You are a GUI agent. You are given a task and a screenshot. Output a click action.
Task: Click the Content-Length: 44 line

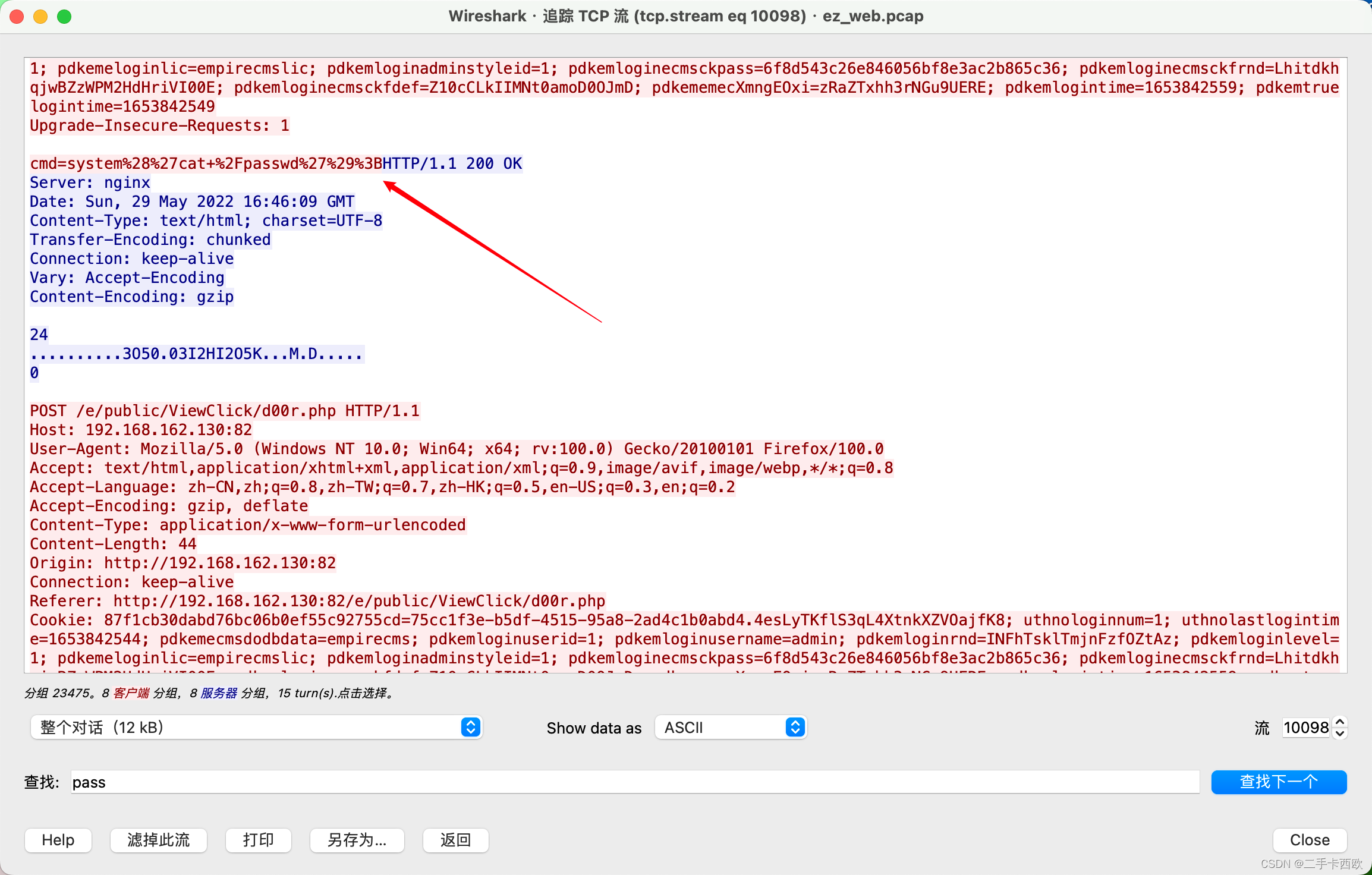pyautogui.click(x=113, y=544)
